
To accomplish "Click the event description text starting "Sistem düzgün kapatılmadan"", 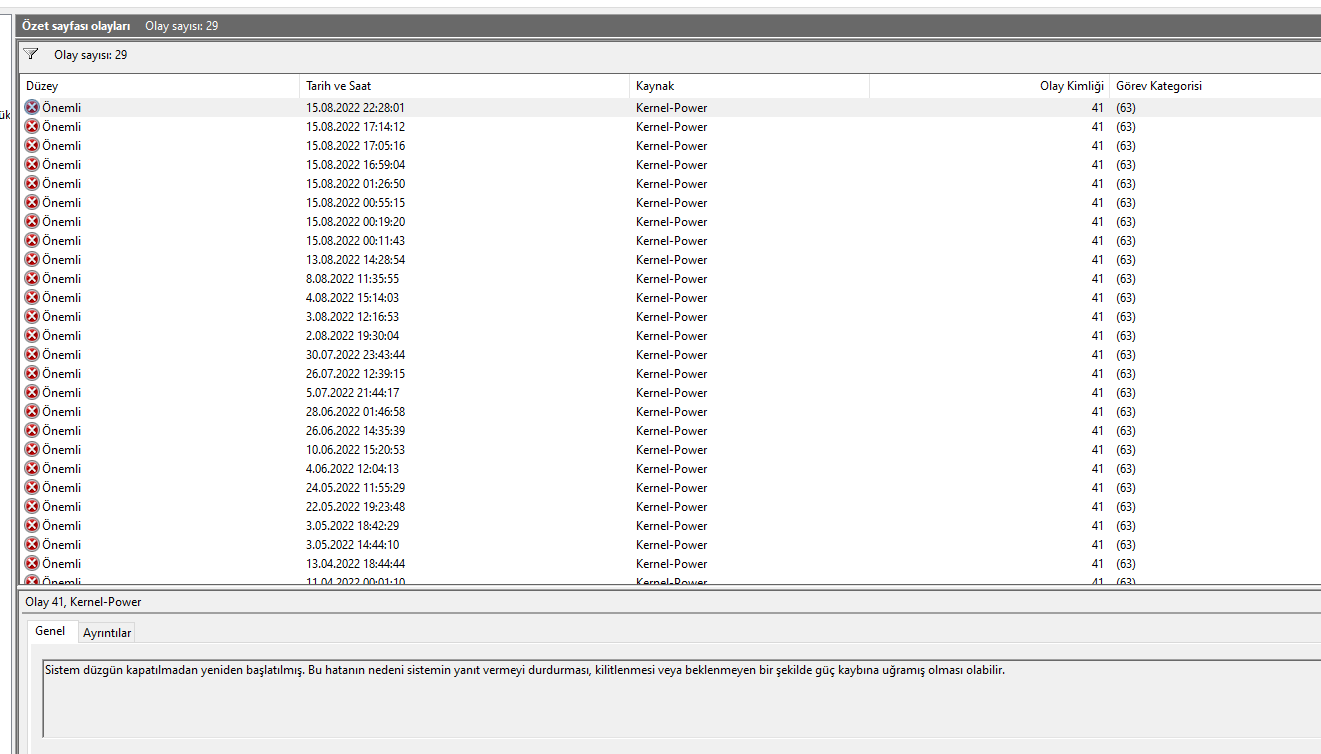I will coord(525,670).
